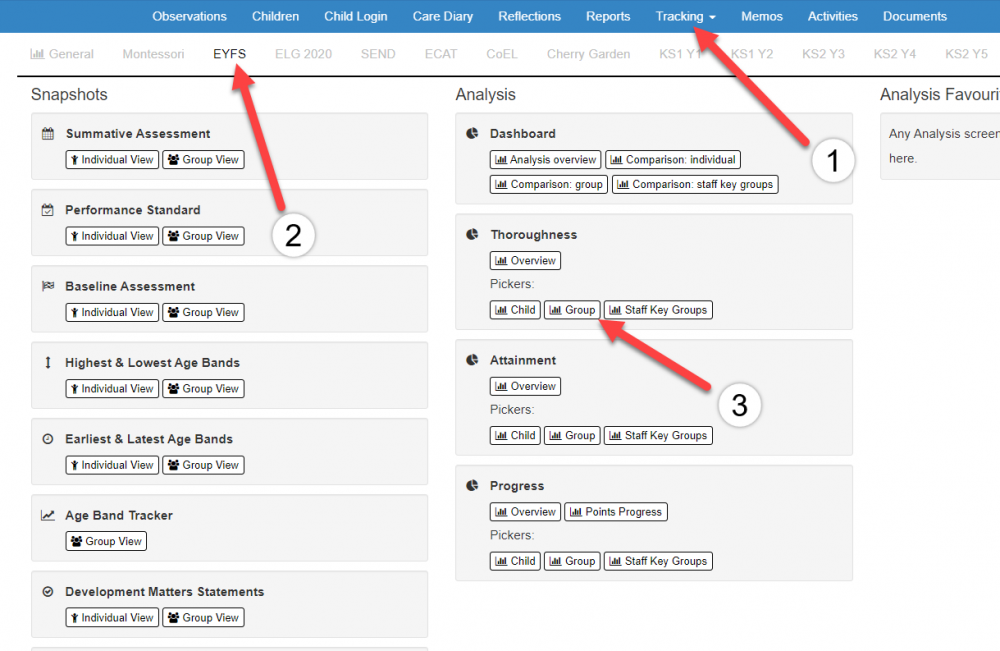Open Summative Assessment Group View

pos(203,159)
